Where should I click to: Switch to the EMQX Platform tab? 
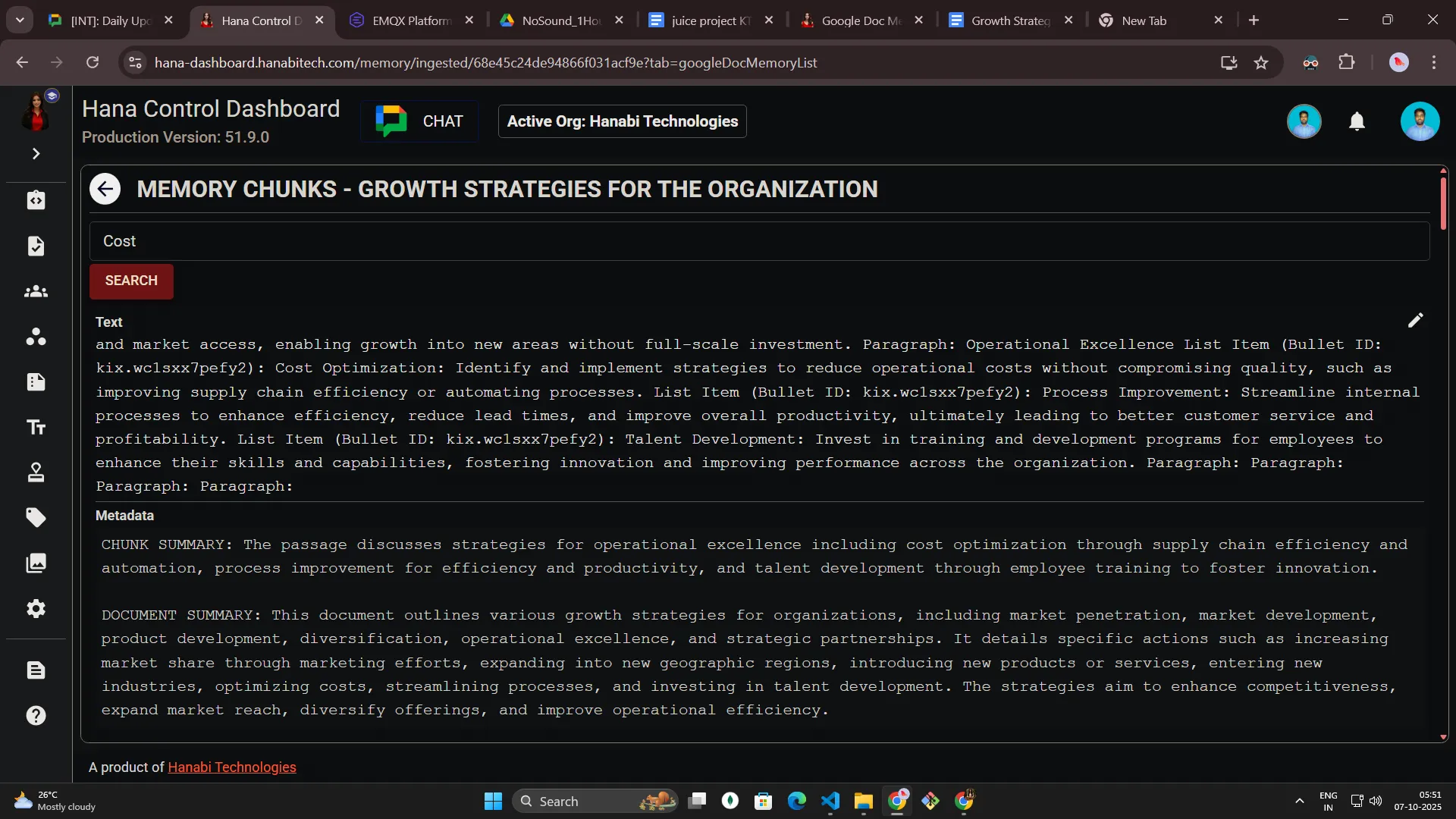pos(410,20)
